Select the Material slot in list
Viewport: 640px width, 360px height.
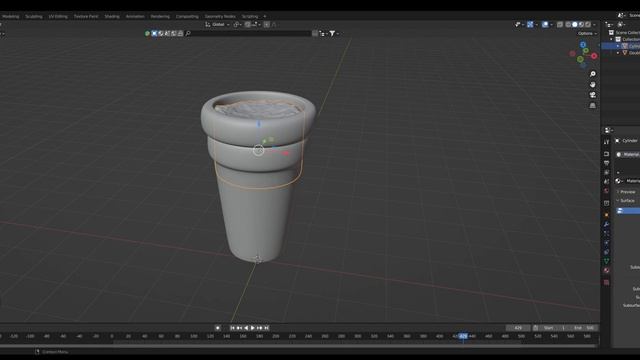click(628, 154)
